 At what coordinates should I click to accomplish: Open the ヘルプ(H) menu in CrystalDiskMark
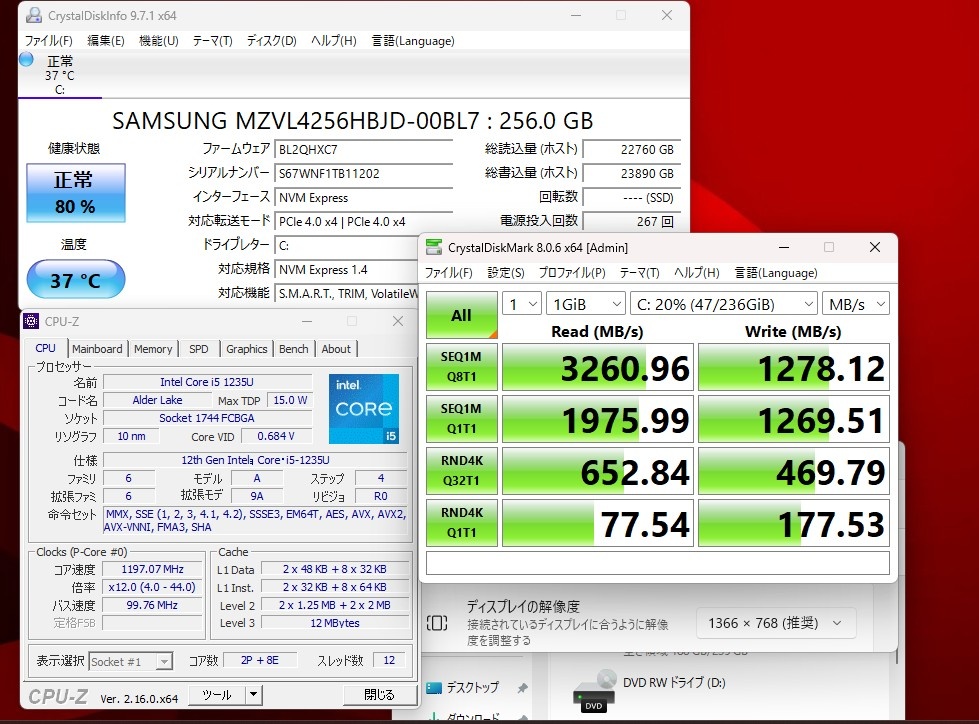click(x=697, y=273)
